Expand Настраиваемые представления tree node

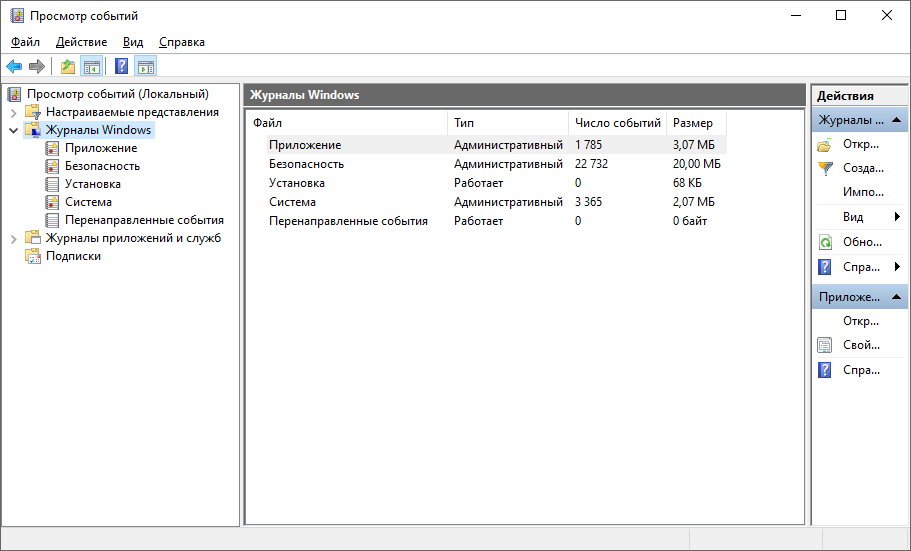click(14, 112)
